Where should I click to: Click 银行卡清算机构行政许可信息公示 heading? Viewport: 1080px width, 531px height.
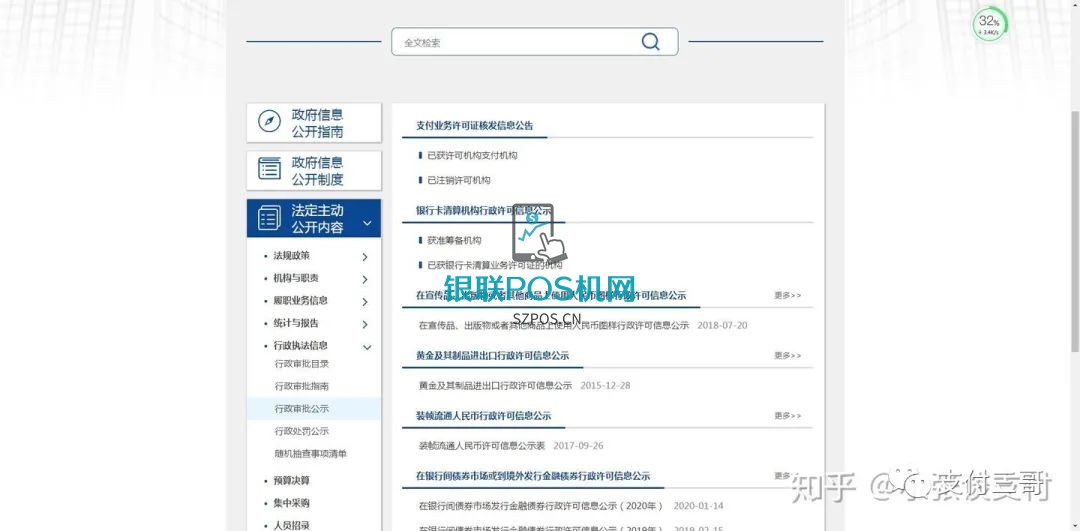point(484,210)
